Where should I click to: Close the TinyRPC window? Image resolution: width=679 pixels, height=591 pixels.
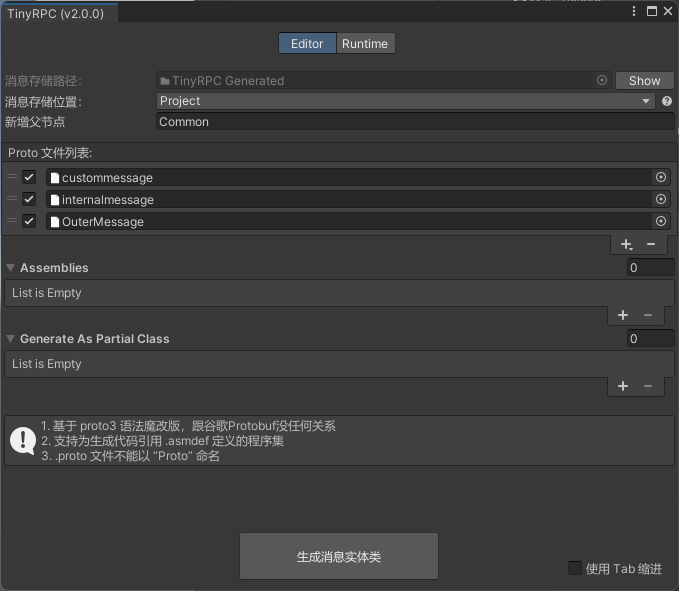click(668, 11)
